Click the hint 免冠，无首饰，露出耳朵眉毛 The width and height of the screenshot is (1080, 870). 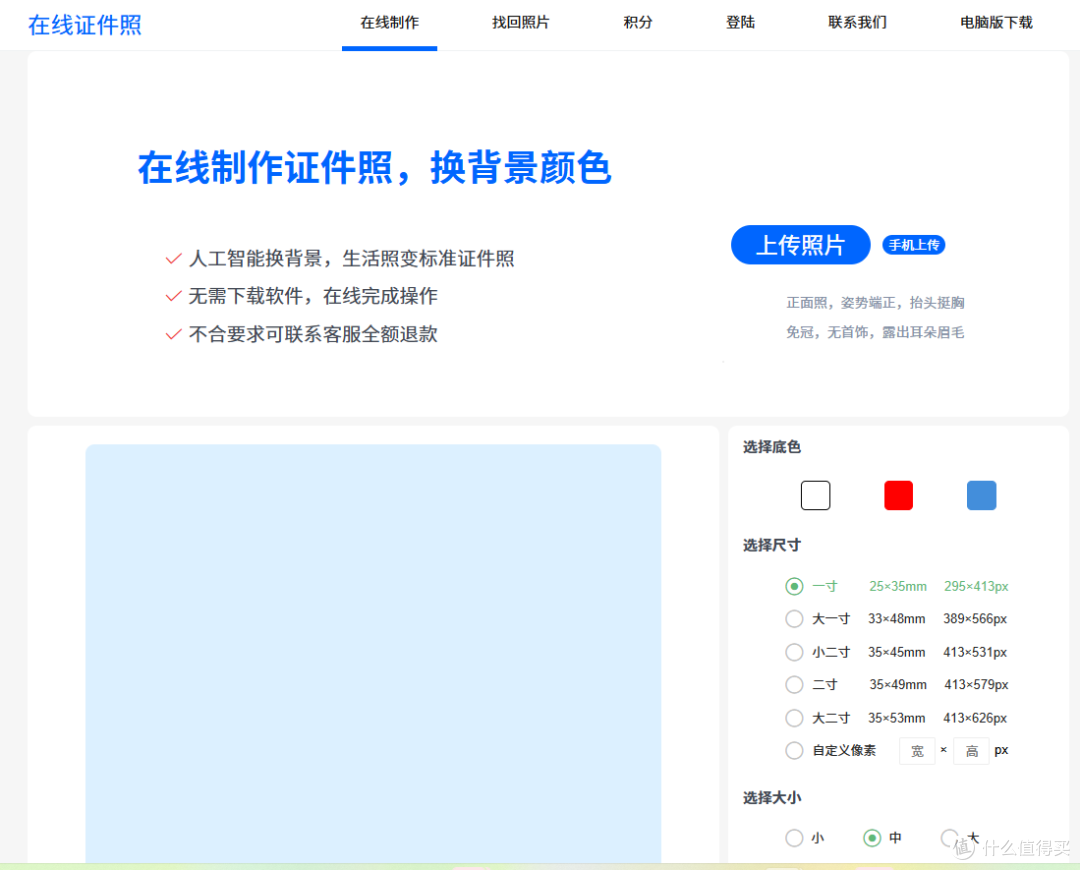click(x=875, y=332)
